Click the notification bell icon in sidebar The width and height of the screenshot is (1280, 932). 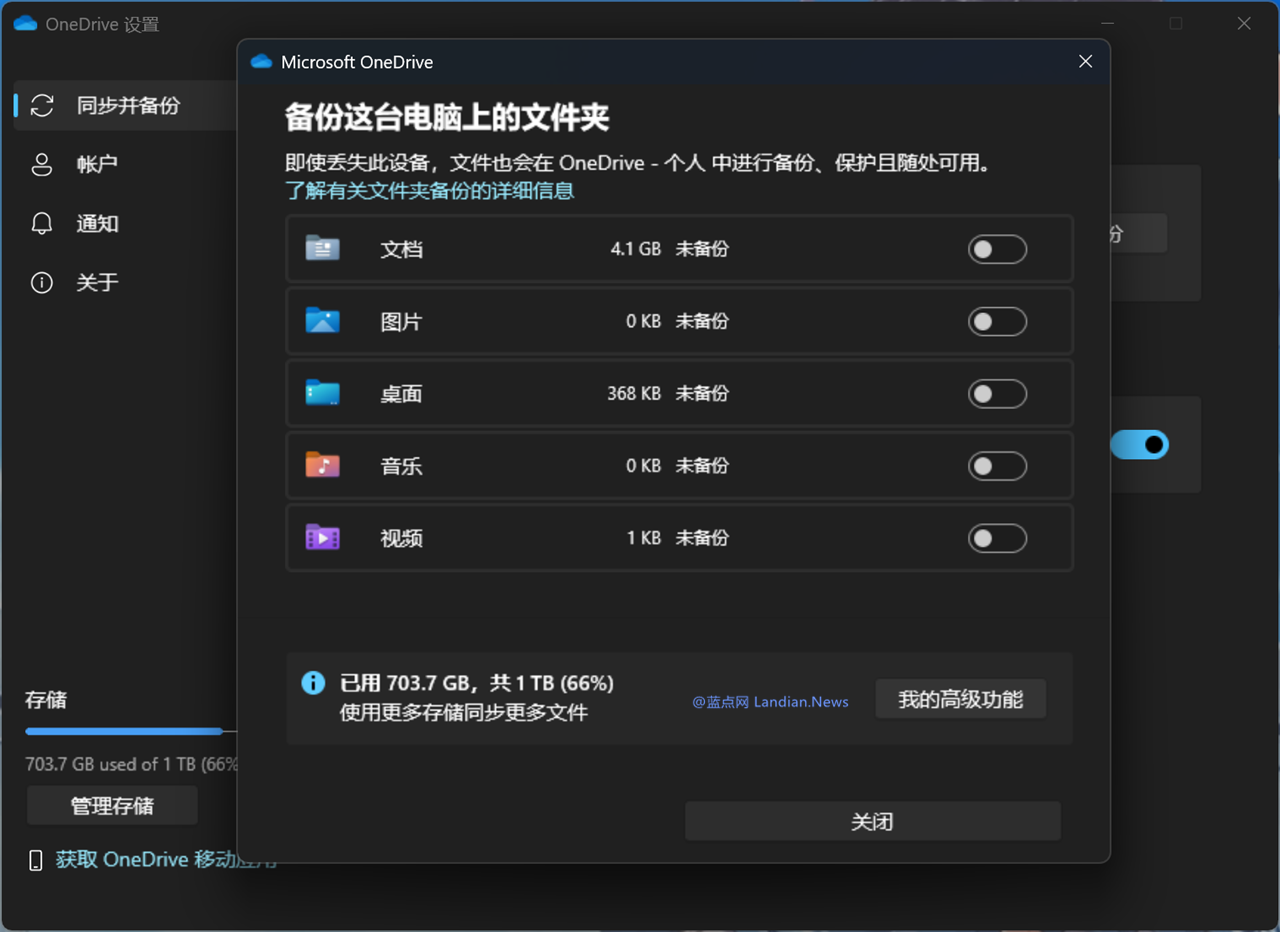[42, 223]
